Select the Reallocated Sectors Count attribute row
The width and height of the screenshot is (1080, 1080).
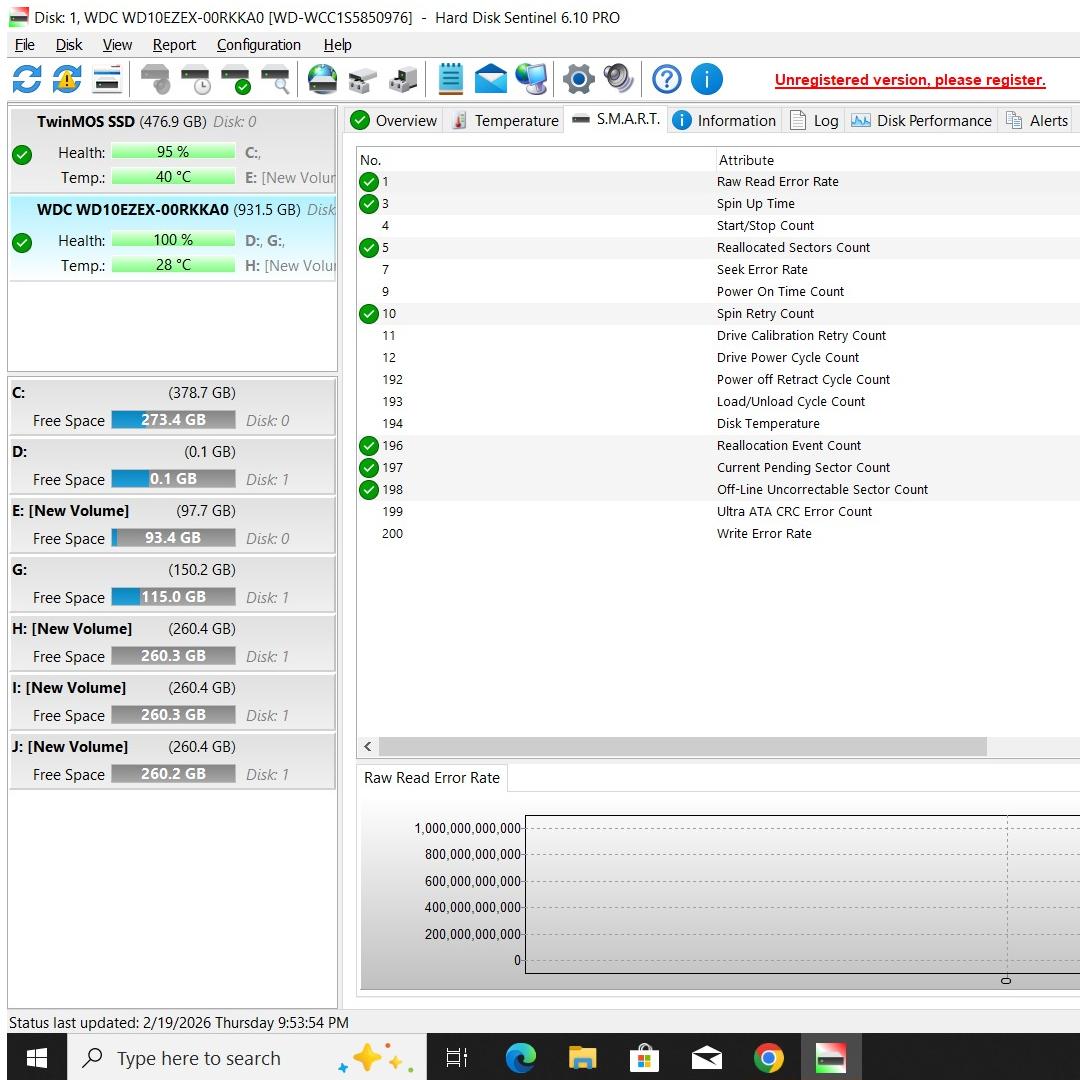point(793,247)
